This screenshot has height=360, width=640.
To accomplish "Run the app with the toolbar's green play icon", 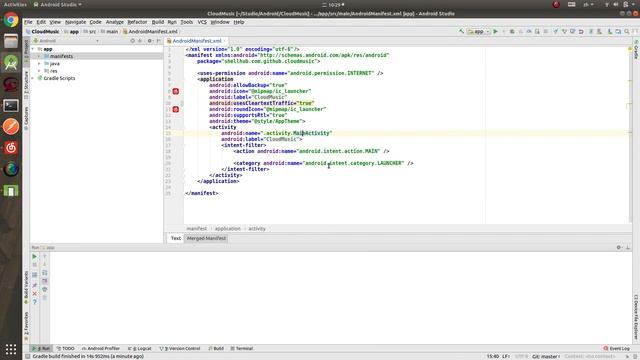I will tap(496, 31).
